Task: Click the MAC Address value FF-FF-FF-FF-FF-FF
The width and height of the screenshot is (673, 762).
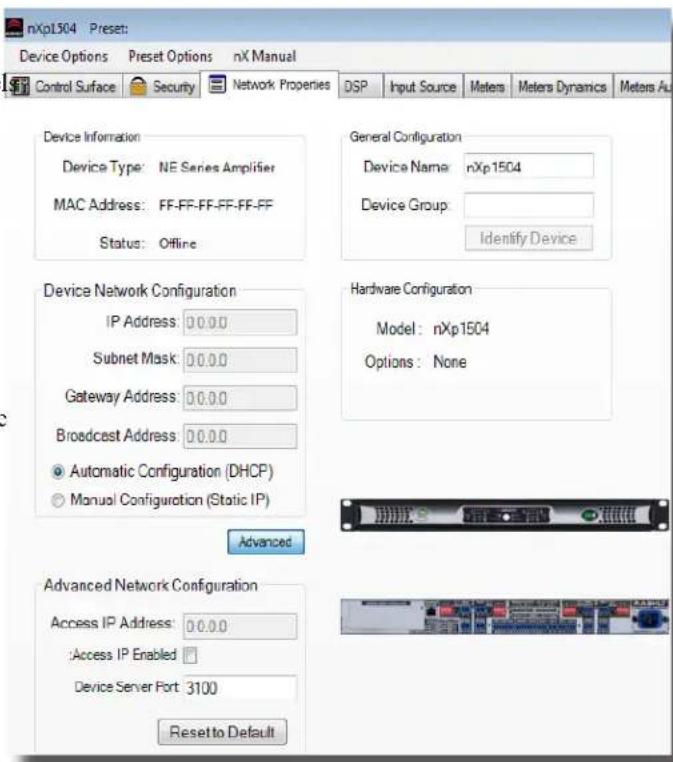Action: pyautogui.click(x=216, y=205)
